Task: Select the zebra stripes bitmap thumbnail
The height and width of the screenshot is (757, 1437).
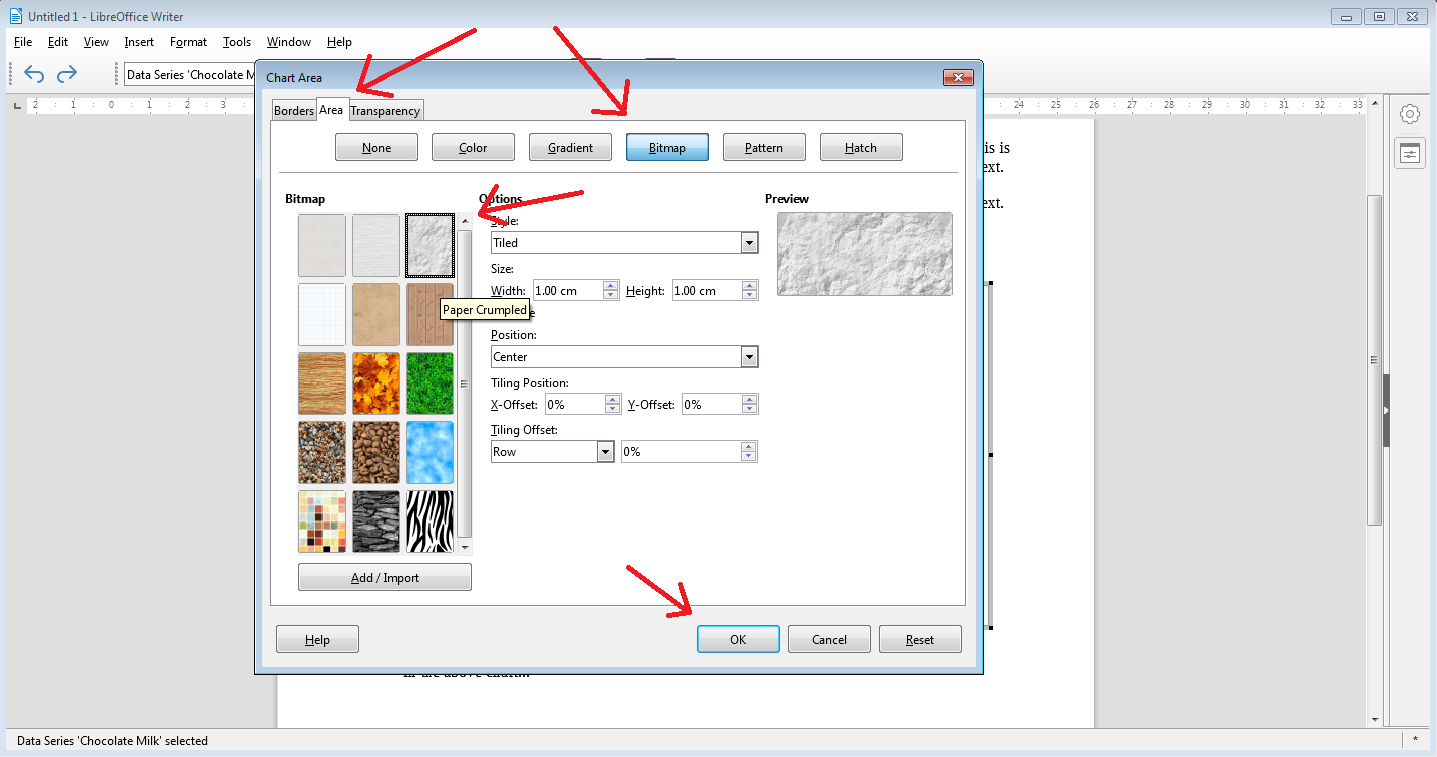Action: (x=430, y=521)
